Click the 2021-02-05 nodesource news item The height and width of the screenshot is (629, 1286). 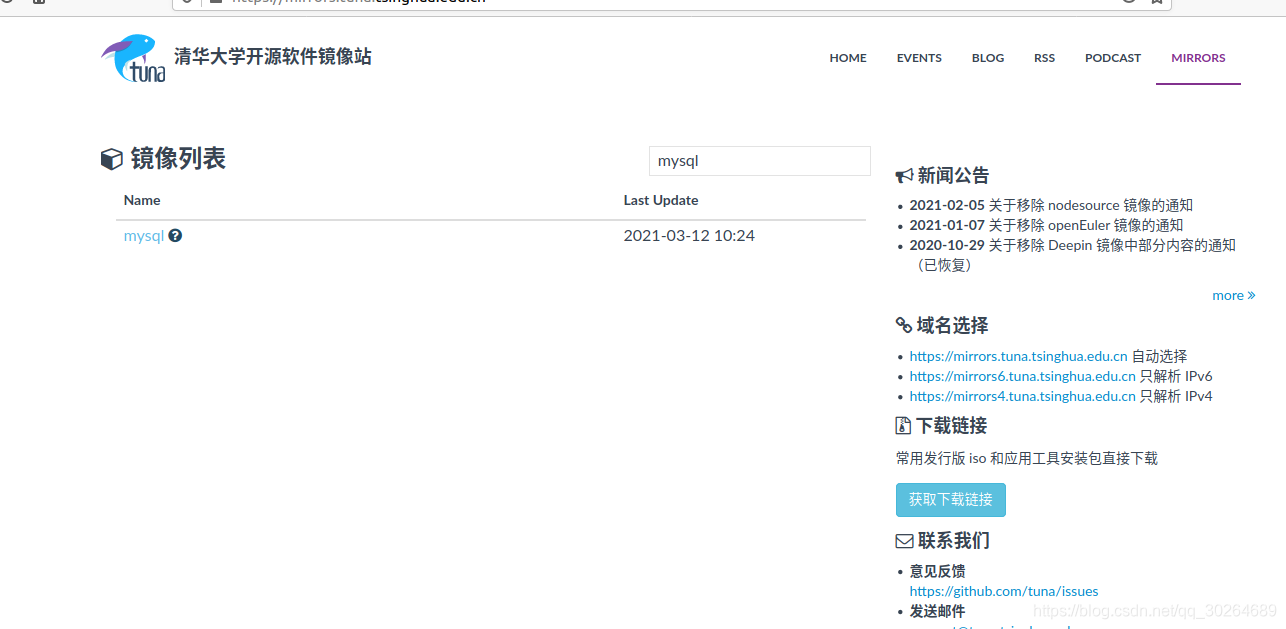1051,205
